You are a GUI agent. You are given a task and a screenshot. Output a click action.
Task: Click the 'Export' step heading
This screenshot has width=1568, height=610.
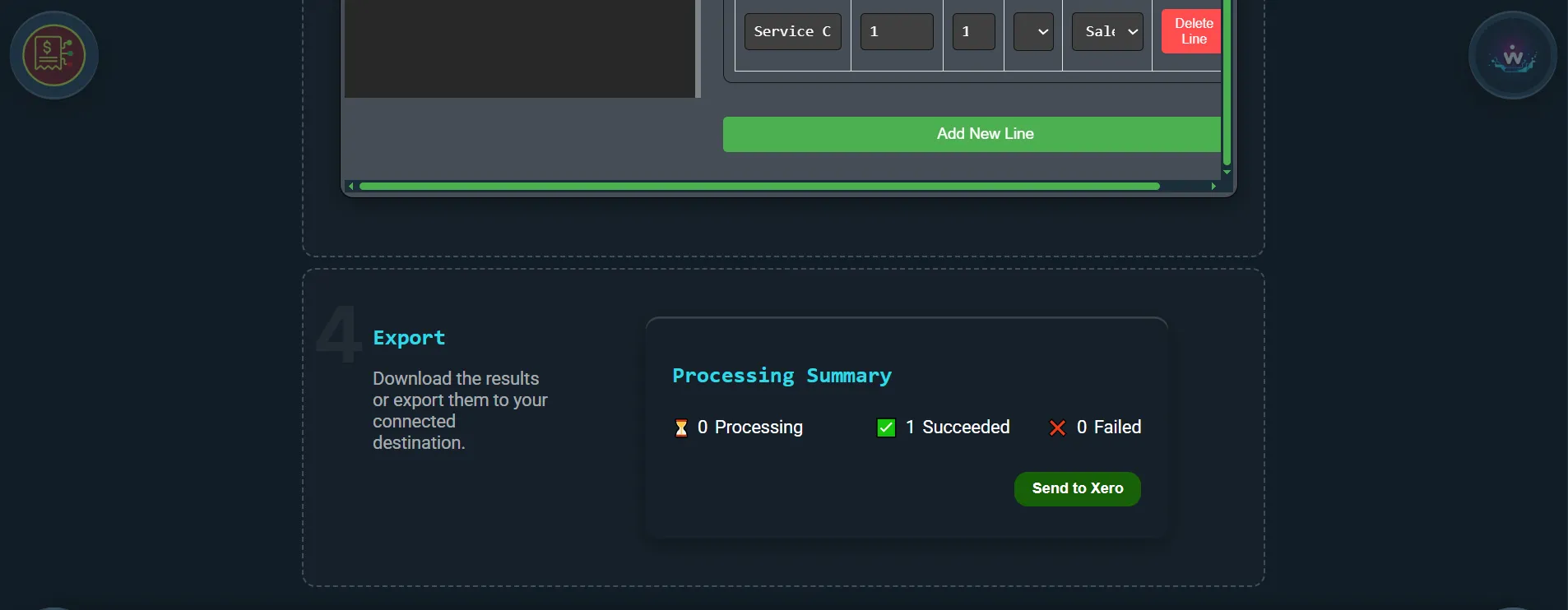409,338
